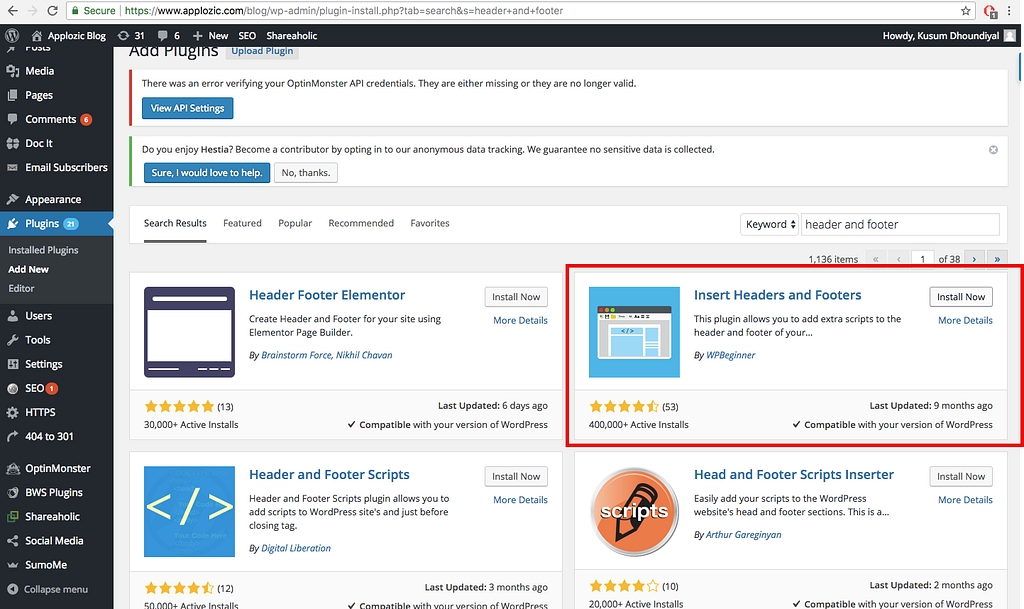1024x609 pixels.
Task: Dismiss the Hestia notice with X icon
Action: click(x=993, y=150)
